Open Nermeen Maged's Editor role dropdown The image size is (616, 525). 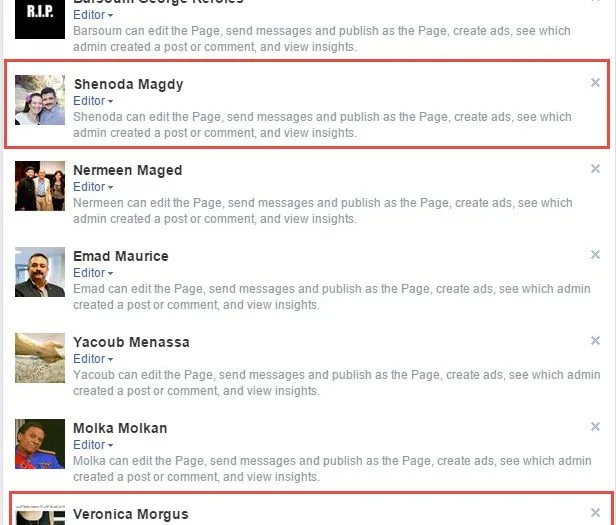pos(93,187)
